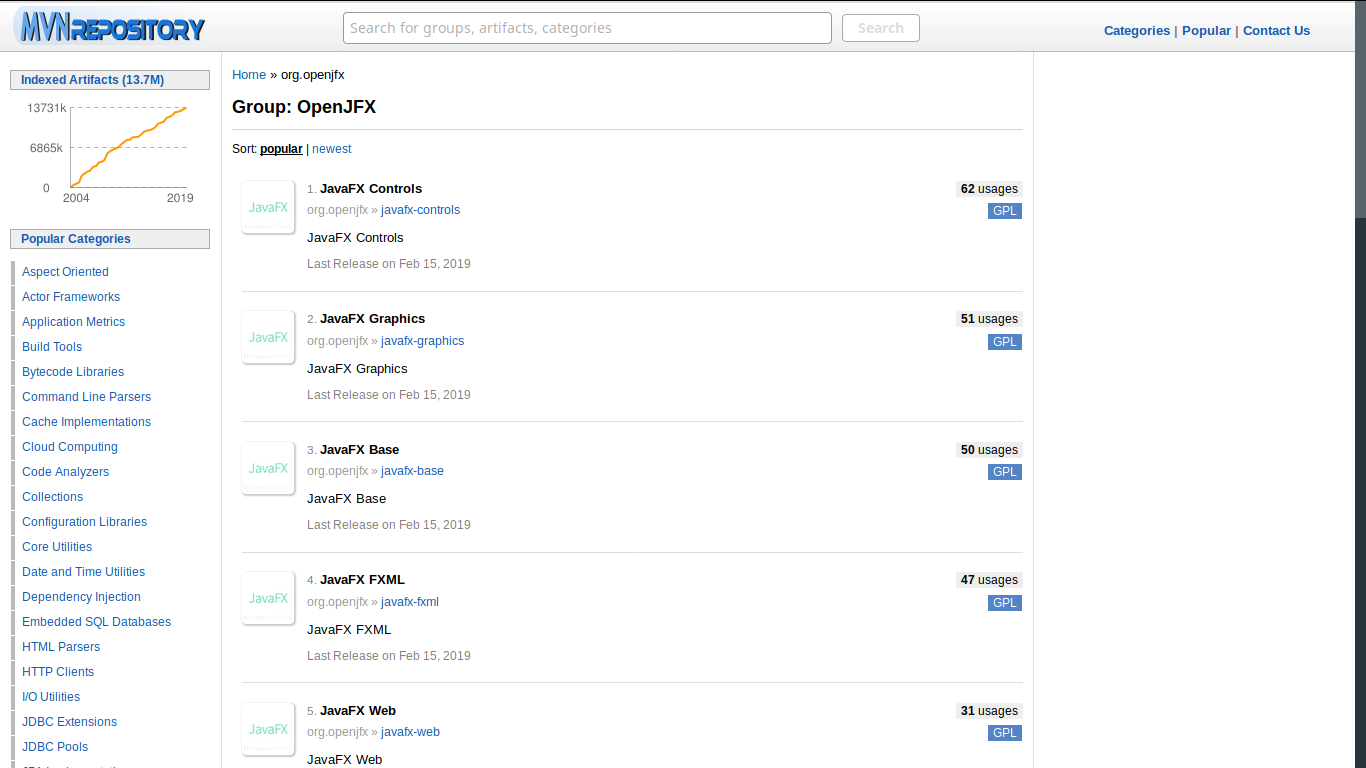
Task: Open the JavaFX Web artifact thumbnail
Action: pos(268,729)
